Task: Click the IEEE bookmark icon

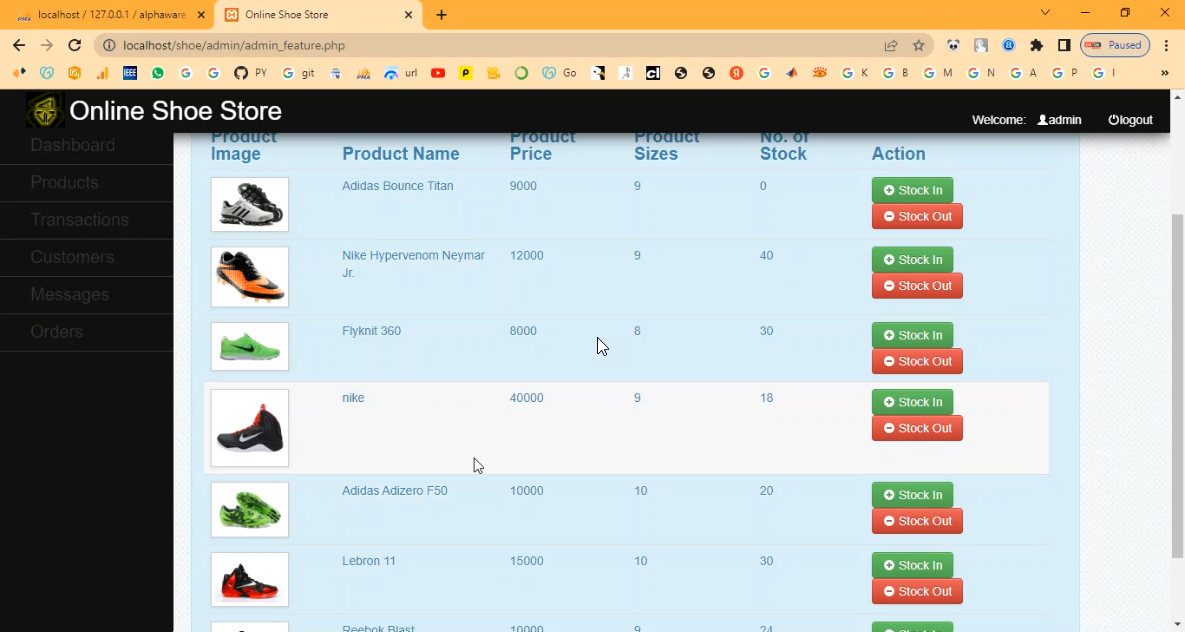Action: [130, 73]
